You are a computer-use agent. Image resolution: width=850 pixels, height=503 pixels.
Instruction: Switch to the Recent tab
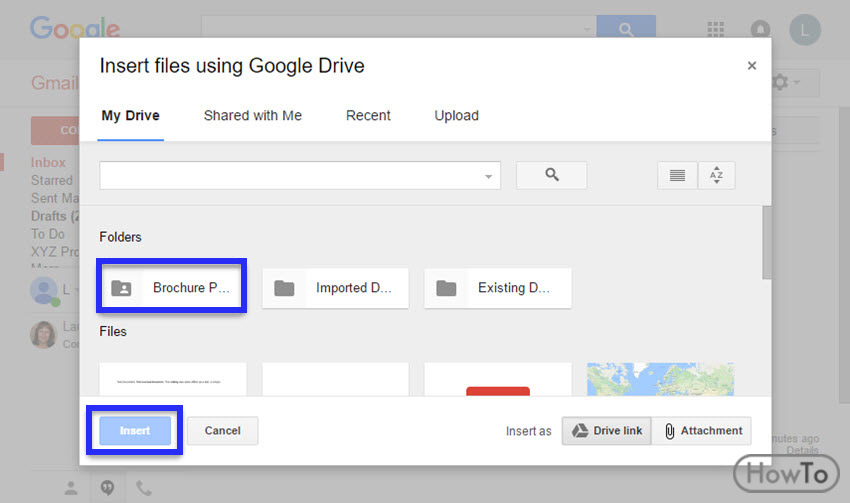pyautogui.click(x=368, y=116)
